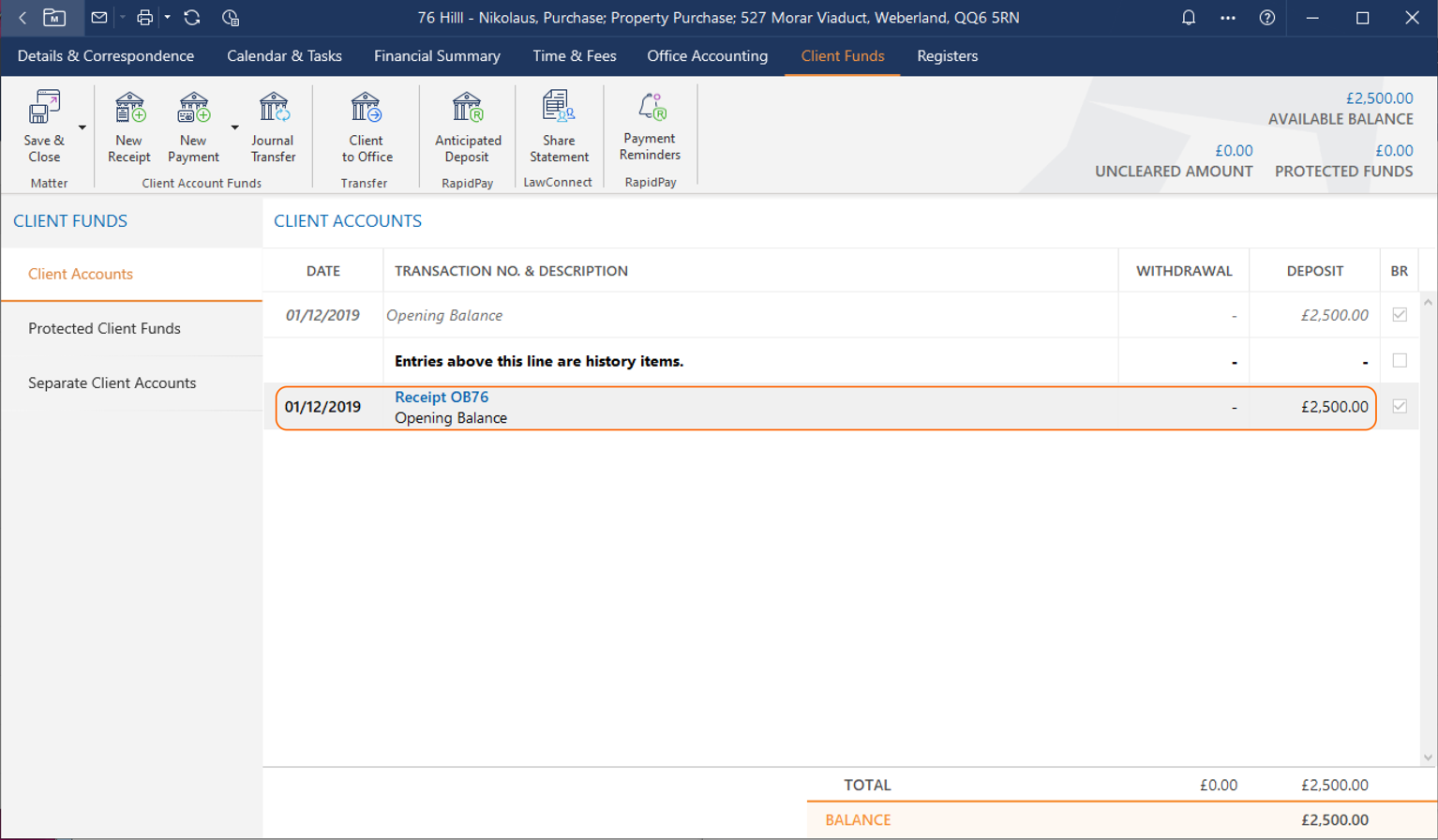The image size is (1438, 840).
Task: Expand the New Payment dropdown arrow
Action: tap(234, 127)
